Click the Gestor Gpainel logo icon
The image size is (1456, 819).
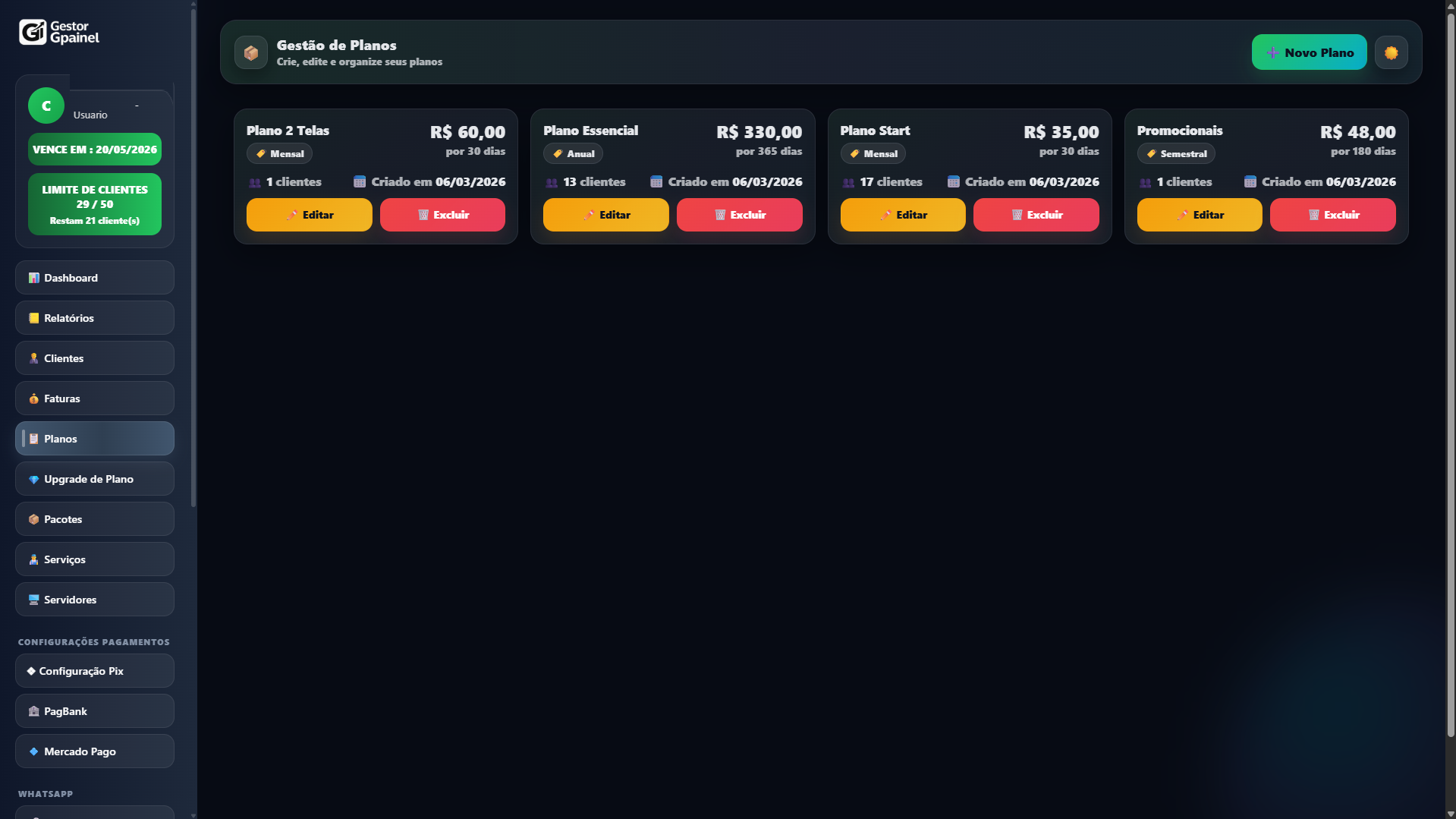[x=33, y=32]
